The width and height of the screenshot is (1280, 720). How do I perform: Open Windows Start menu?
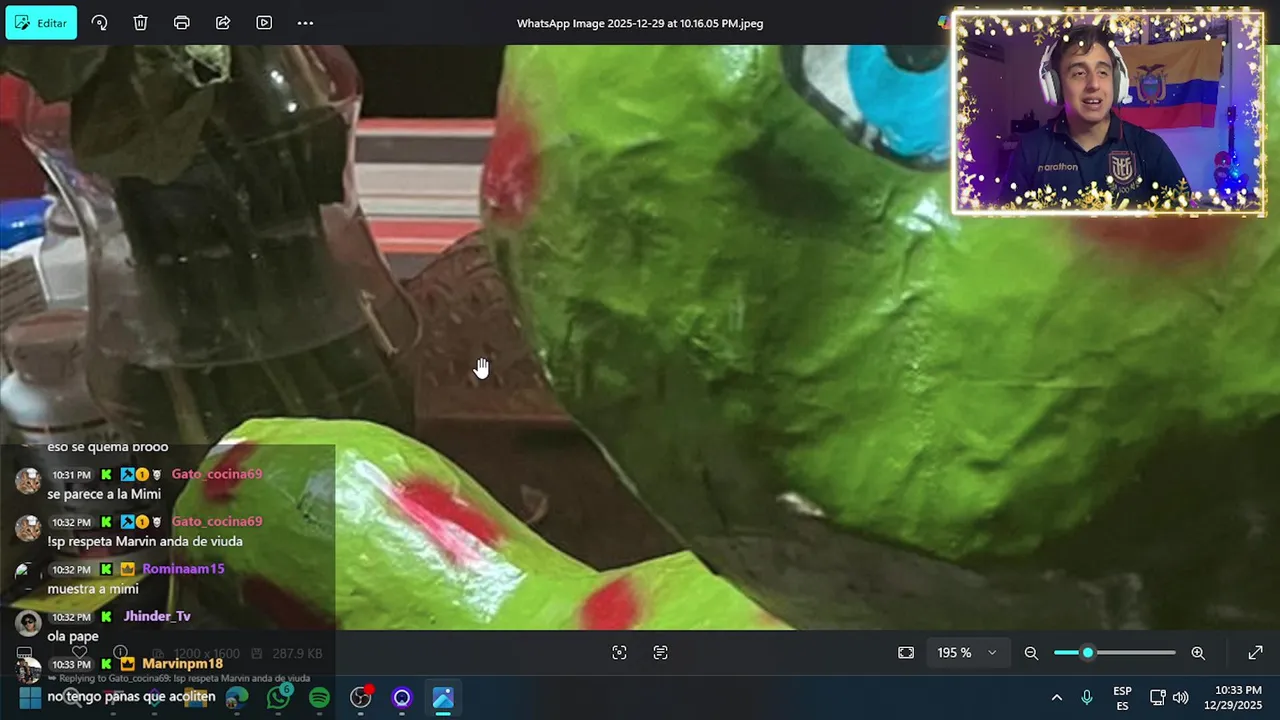pyautogui.click(x=30, y=698)
